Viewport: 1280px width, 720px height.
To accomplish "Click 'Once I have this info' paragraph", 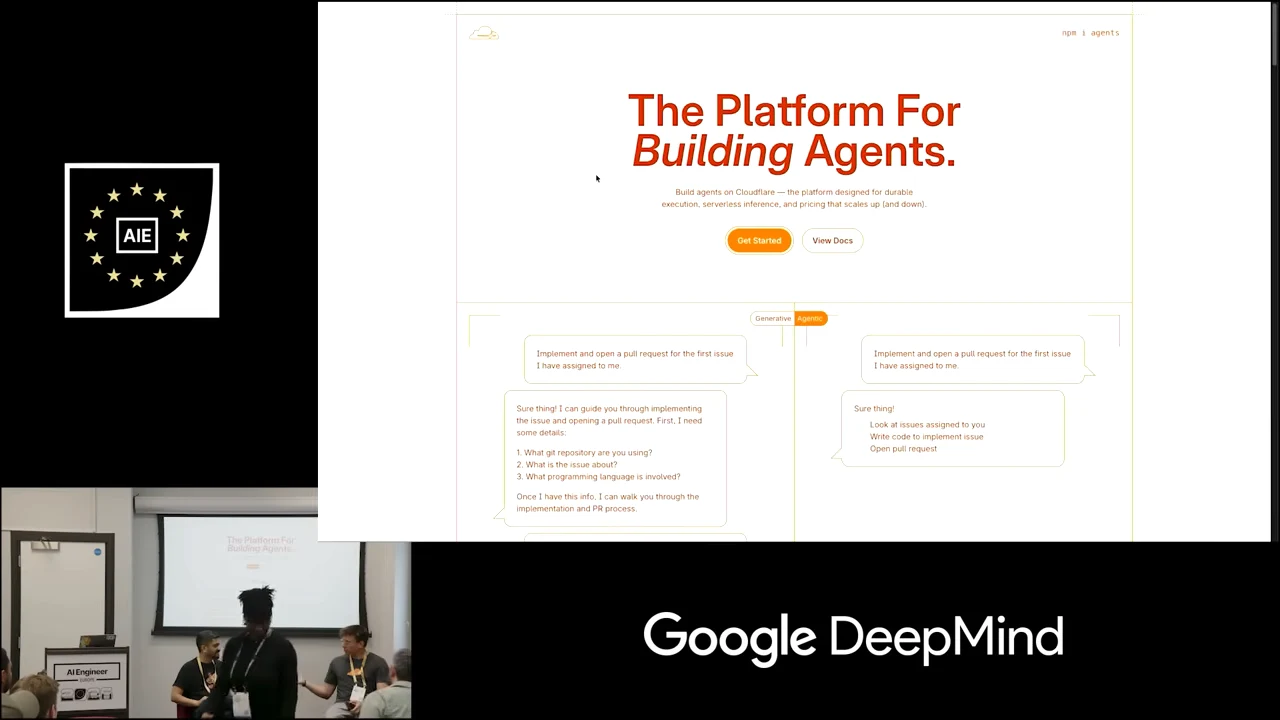I will pos(608,502).
